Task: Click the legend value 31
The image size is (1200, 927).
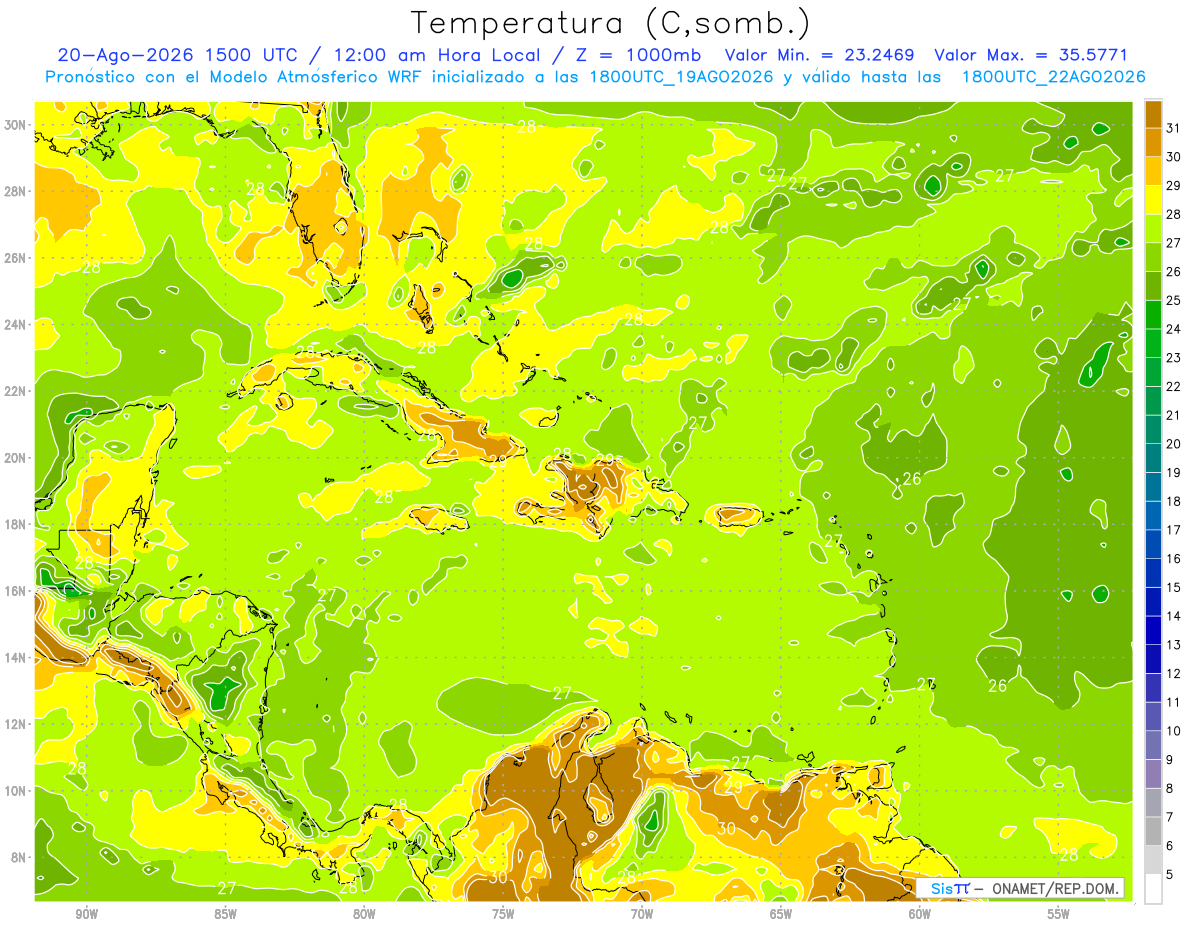Action: (1173, 128)
